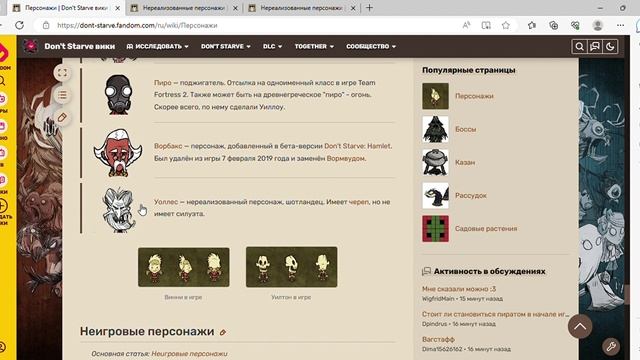Open the Казан popular page
Viewport: 640px width, 360px height.
point(465,162)
